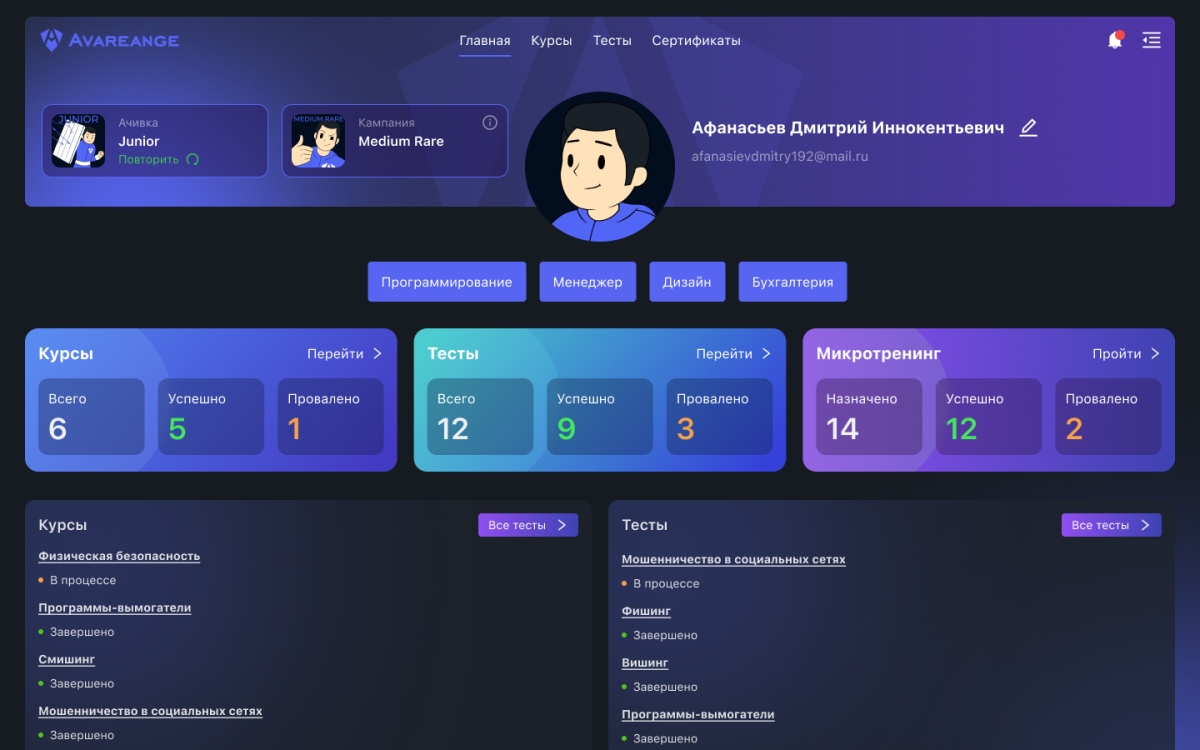Open the Фишинг test link

645,610
